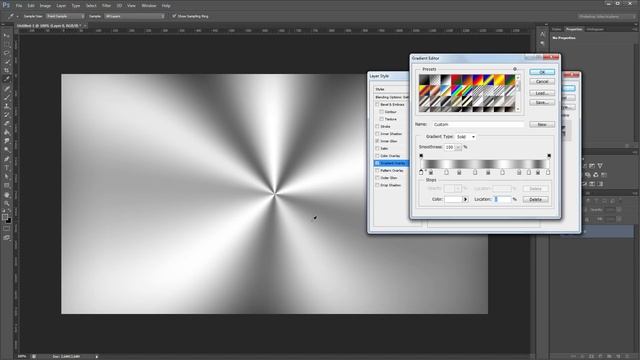The image size is (640, 360).
Task: Open the gradient presets gear menu
Action: click(515, 69)
